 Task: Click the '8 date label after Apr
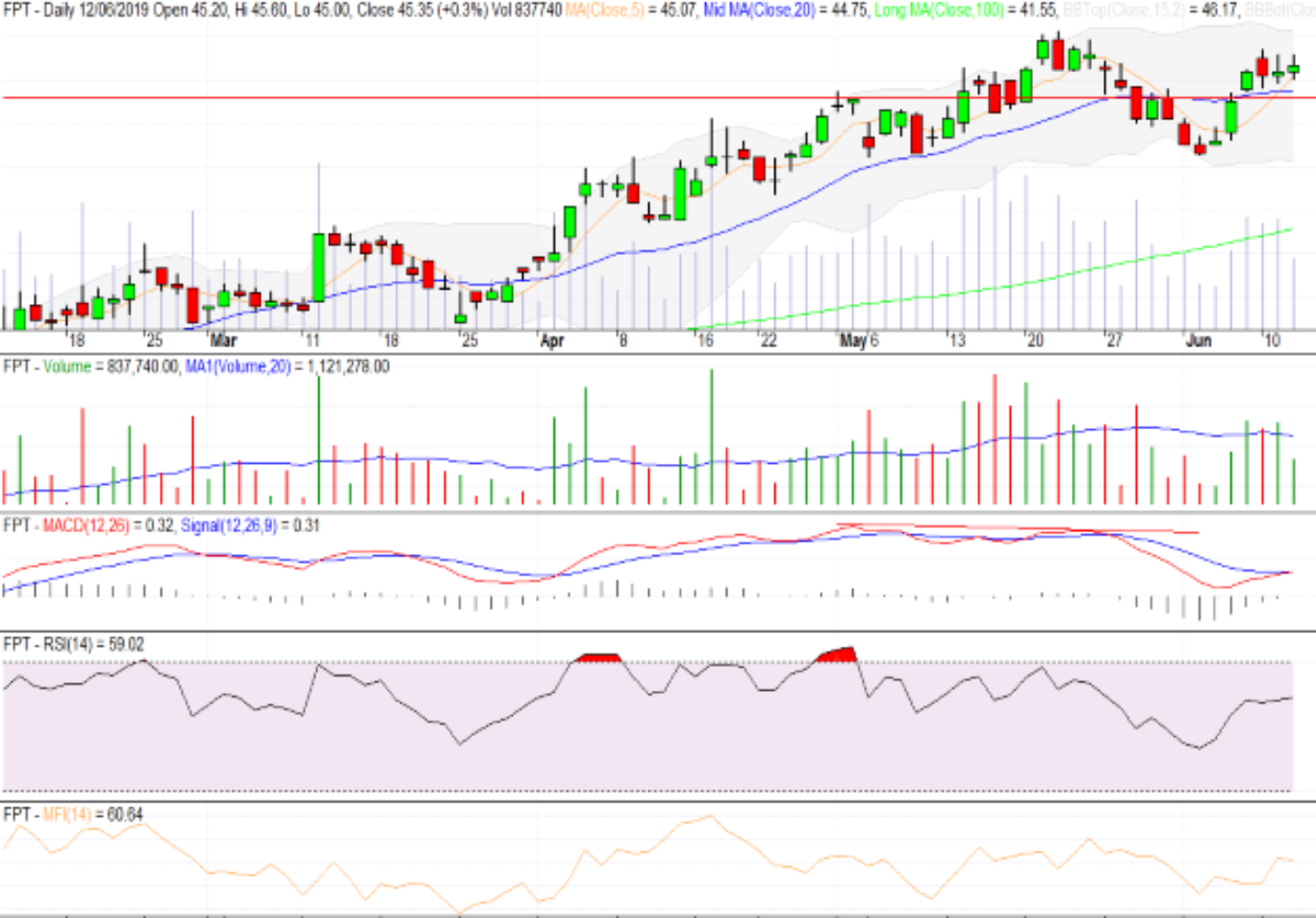(x=622, y=341)
